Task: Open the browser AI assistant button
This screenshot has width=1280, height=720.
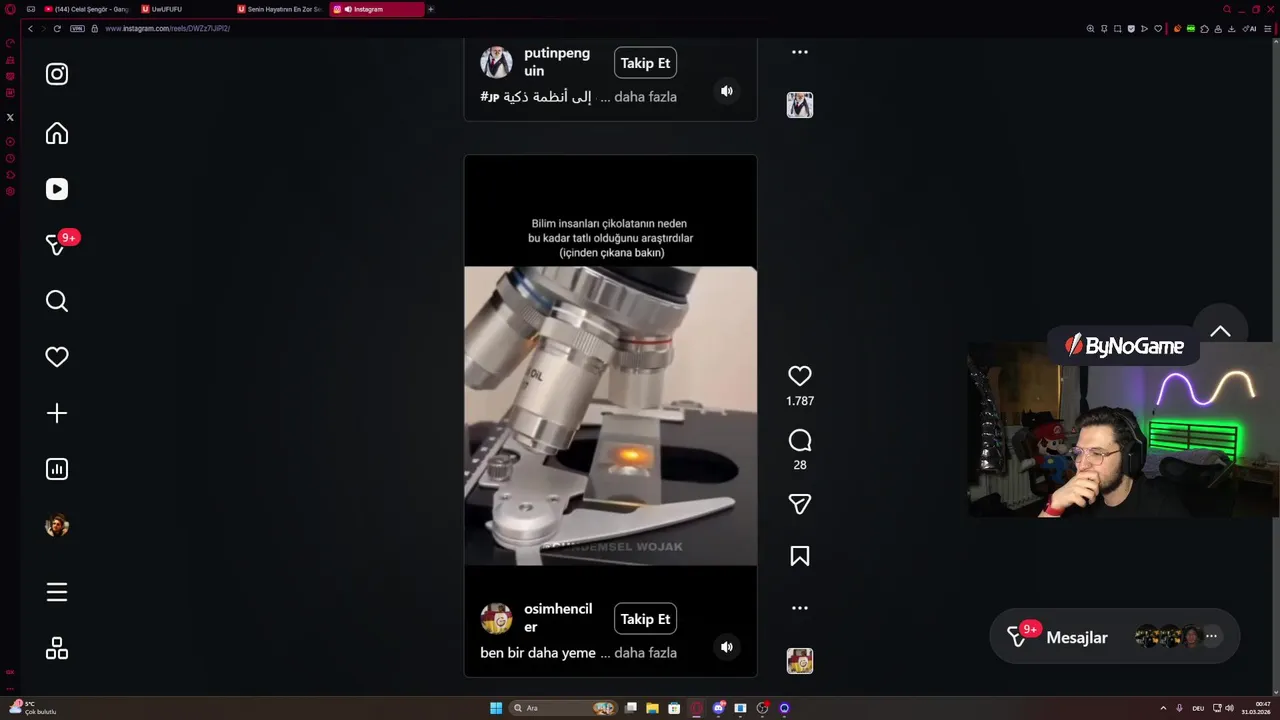Action: (x=1250, y=29)
